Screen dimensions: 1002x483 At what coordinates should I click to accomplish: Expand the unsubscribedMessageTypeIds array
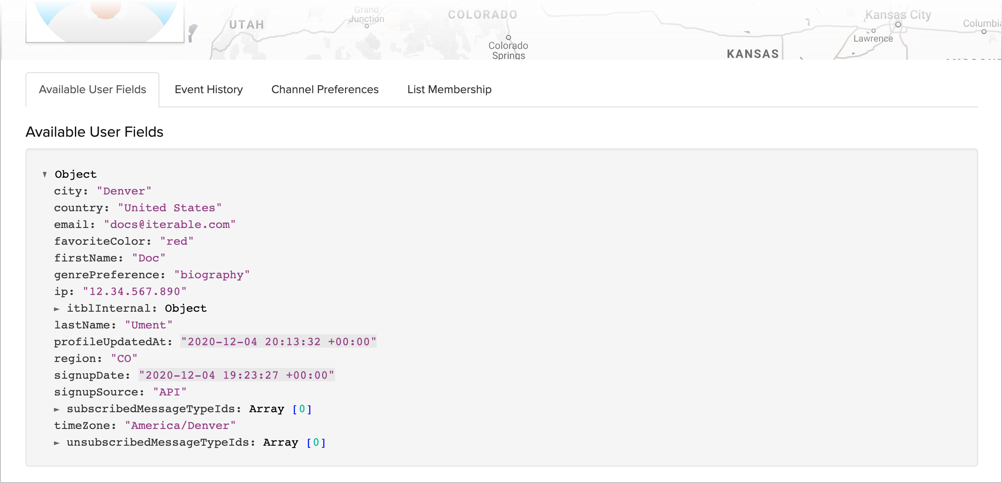point(57,443)
